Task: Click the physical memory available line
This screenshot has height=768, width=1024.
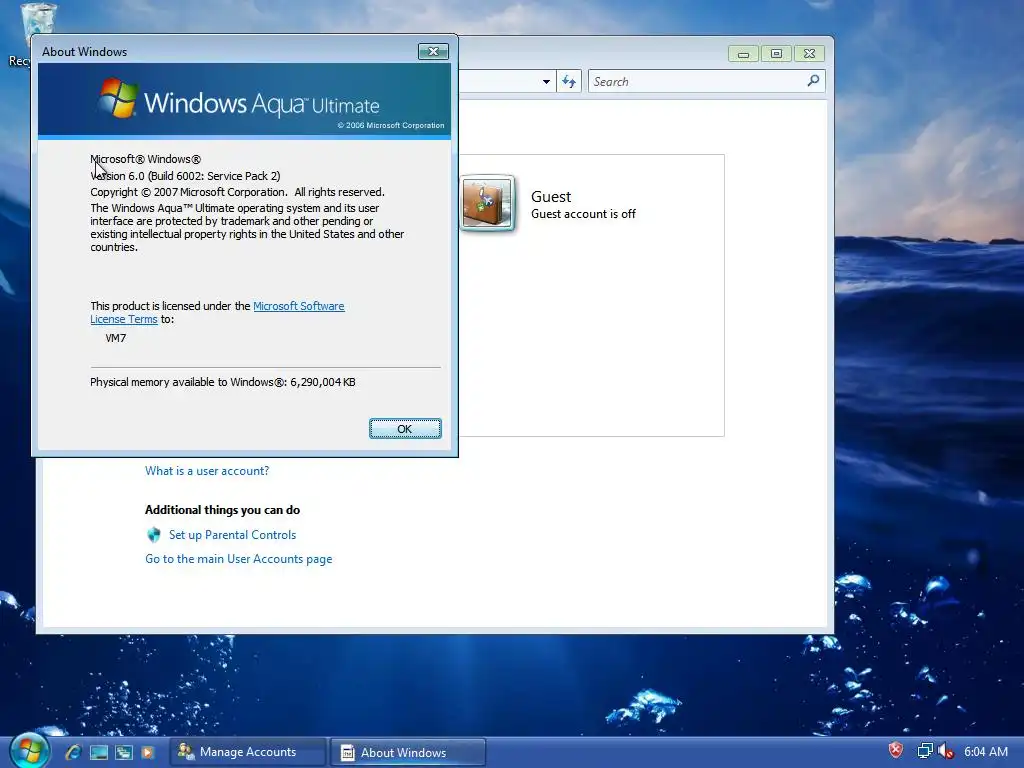Action: click(x=223, y=382)
